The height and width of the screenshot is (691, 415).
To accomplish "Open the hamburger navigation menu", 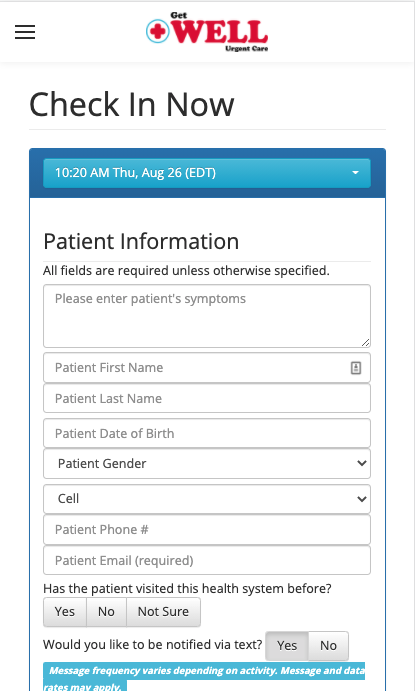I will (x=25, y=32).
